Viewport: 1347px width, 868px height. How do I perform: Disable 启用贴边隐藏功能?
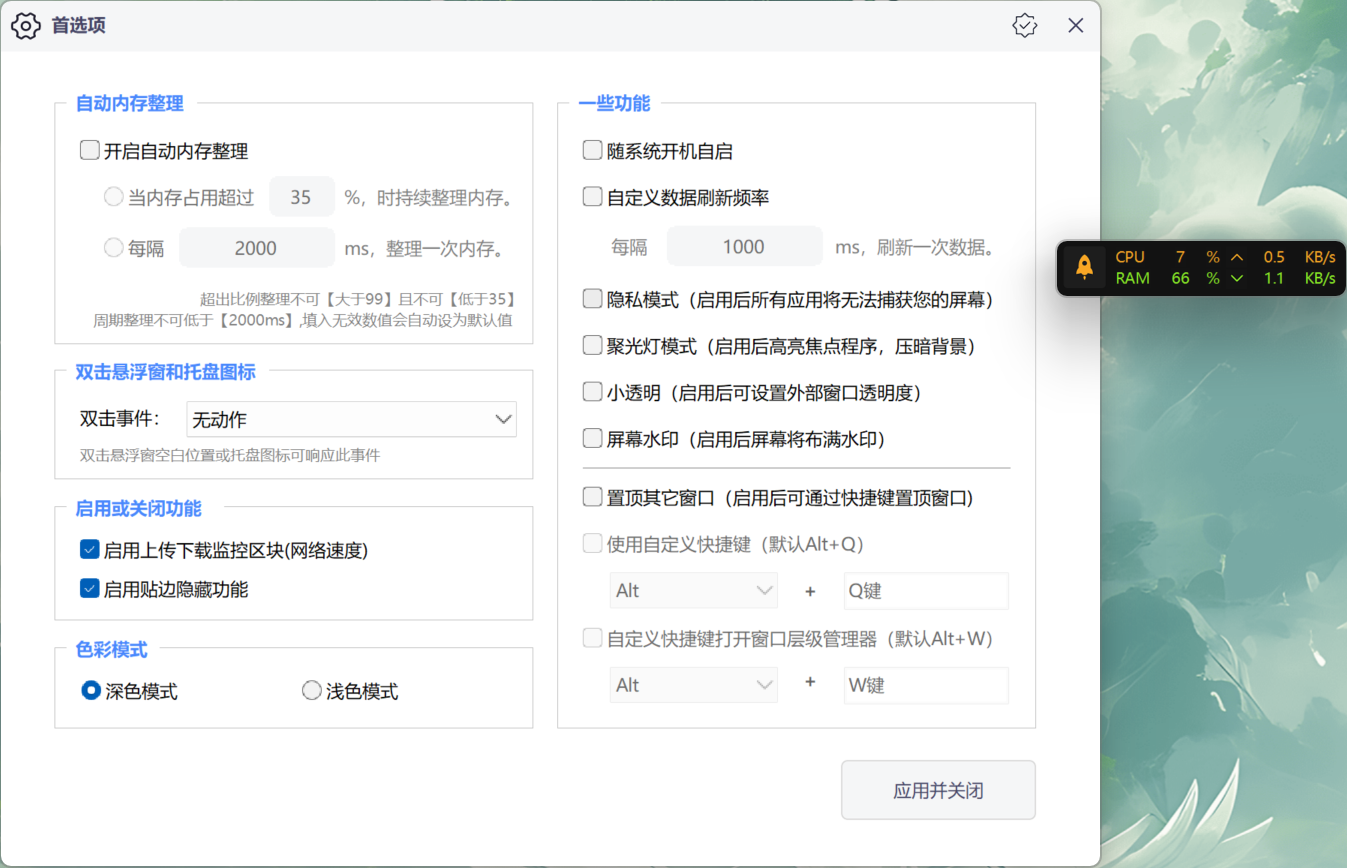(89, 589)
